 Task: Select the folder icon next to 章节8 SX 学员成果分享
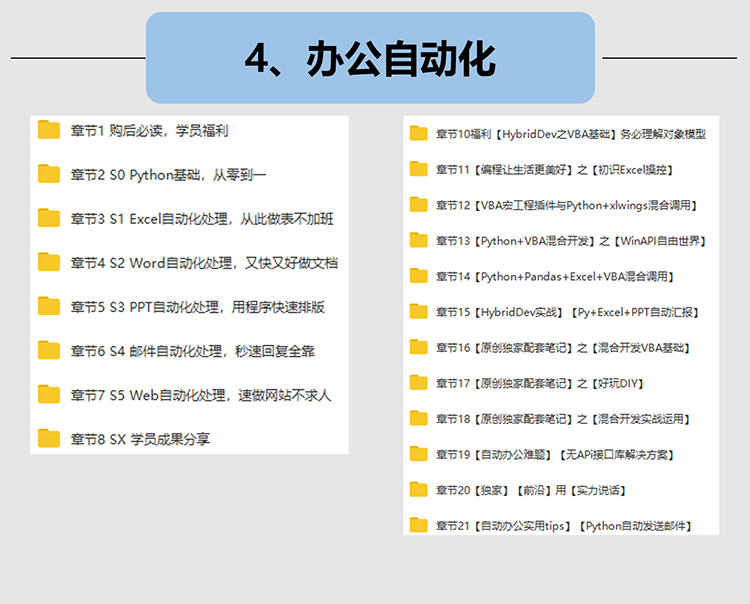pos(49,439)
